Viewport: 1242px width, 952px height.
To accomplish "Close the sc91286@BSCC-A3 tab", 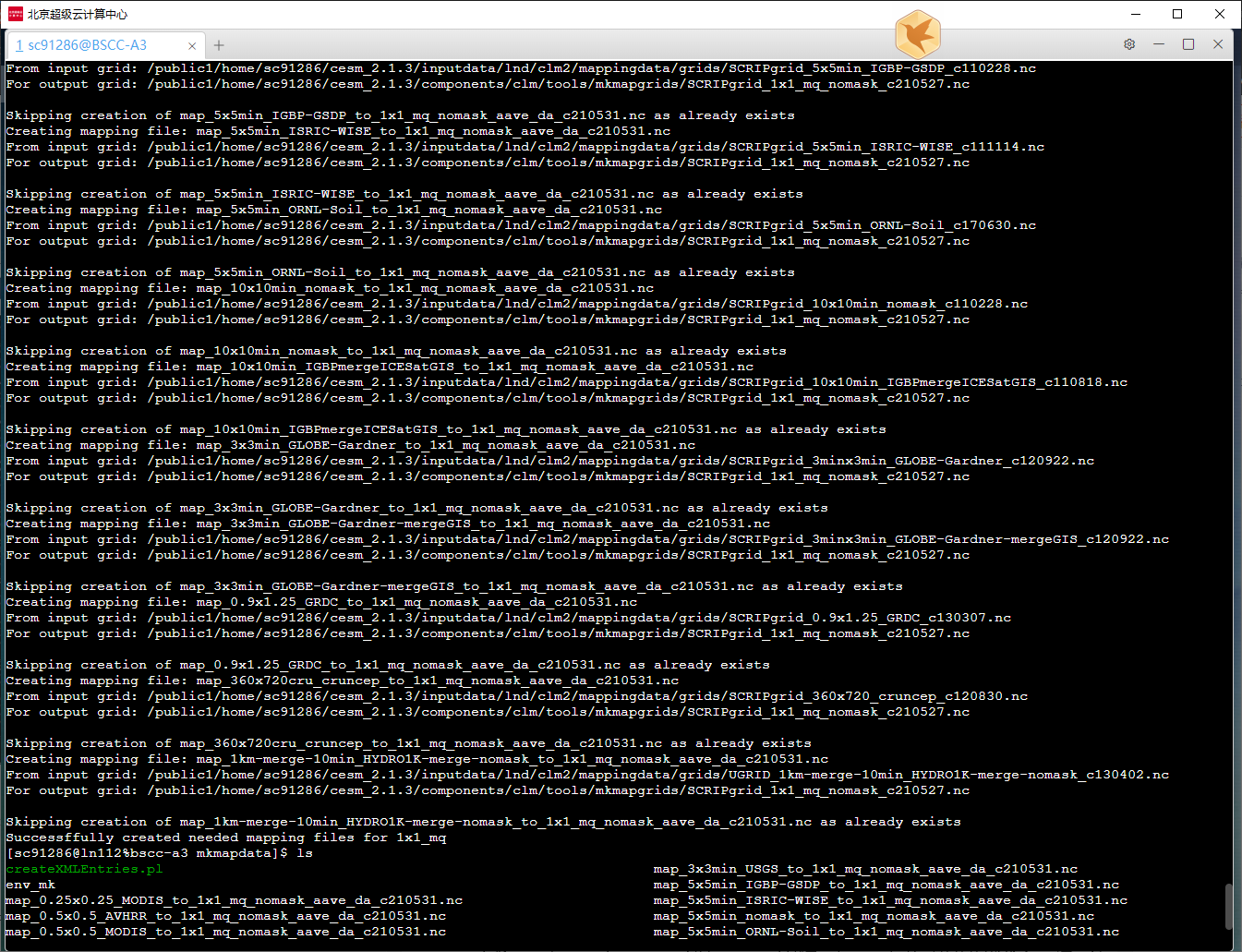I will [192, 45].
